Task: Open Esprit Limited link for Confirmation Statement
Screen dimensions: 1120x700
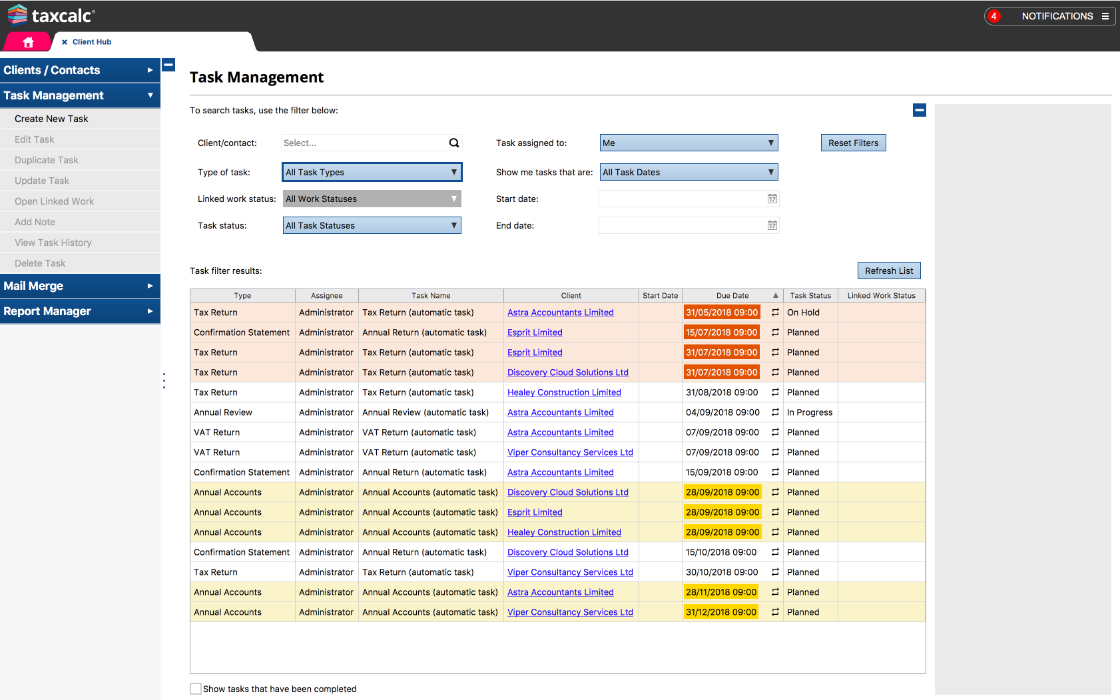Action: point(535,332)
